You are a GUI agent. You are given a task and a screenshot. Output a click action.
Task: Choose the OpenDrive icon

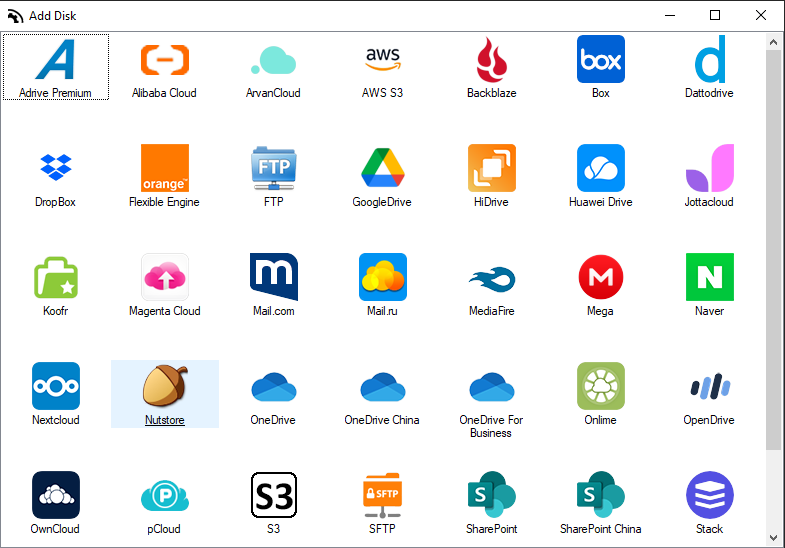(710, 386)
